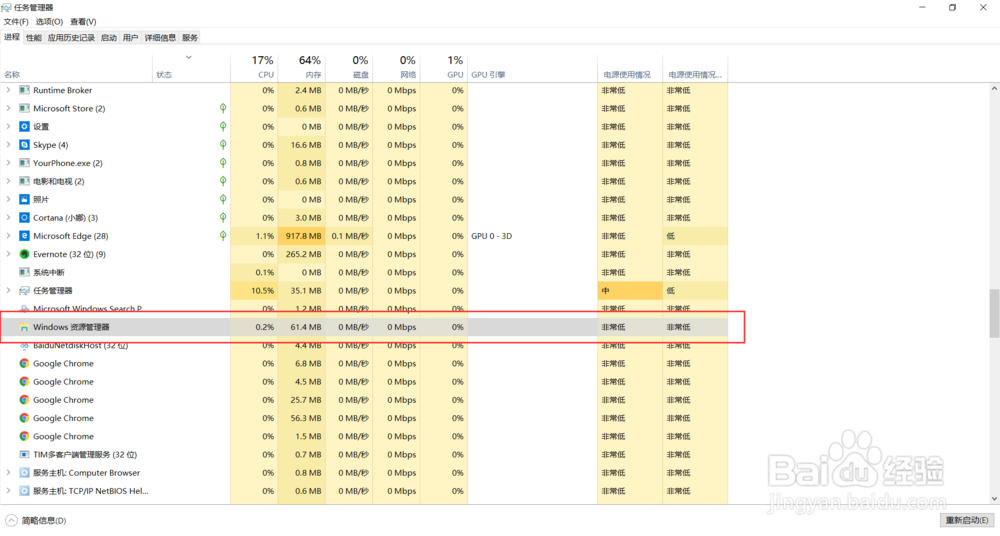Click the Skype process icon

coord(24,145)
